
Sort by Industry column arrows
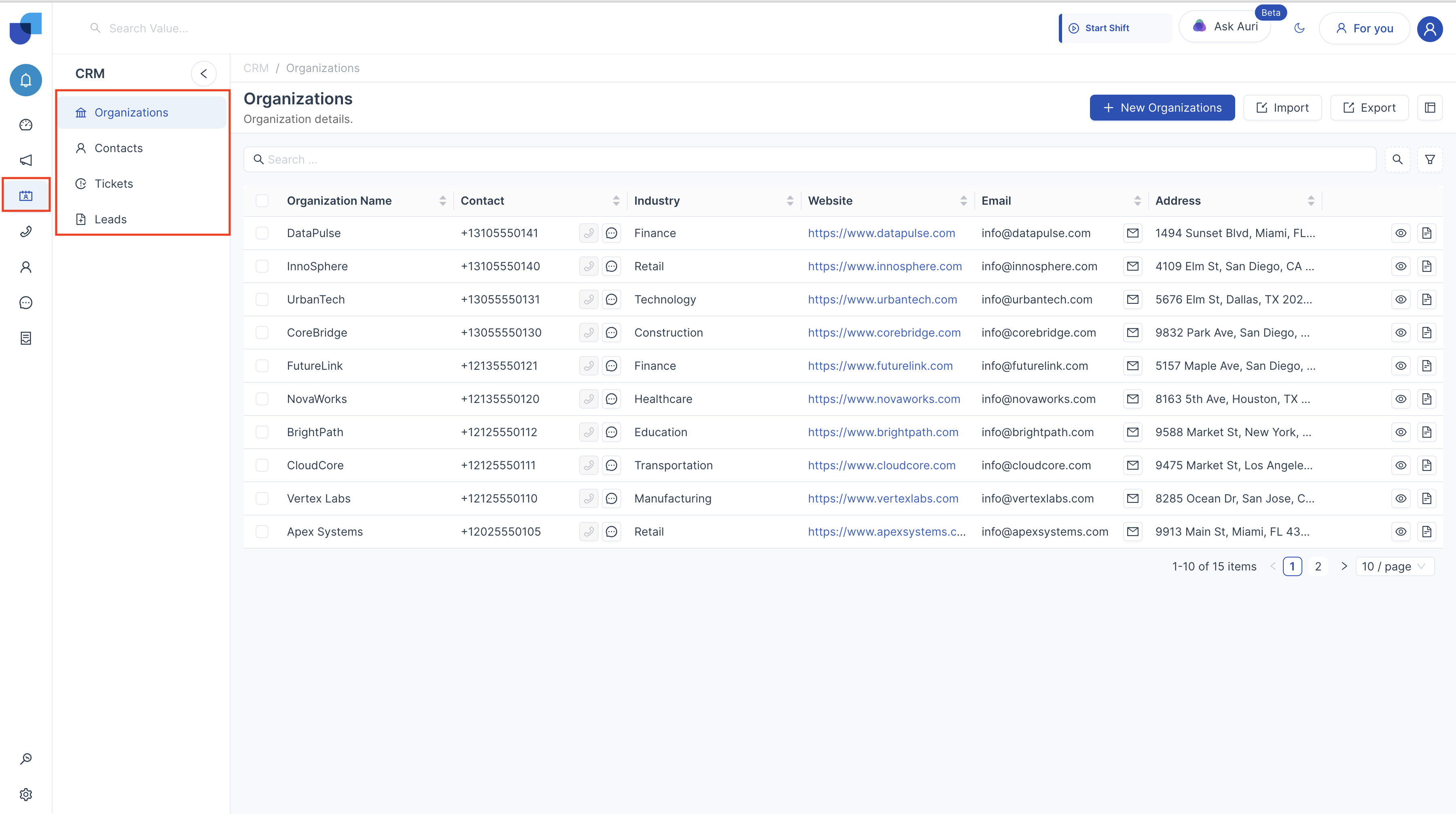point(790,201)
